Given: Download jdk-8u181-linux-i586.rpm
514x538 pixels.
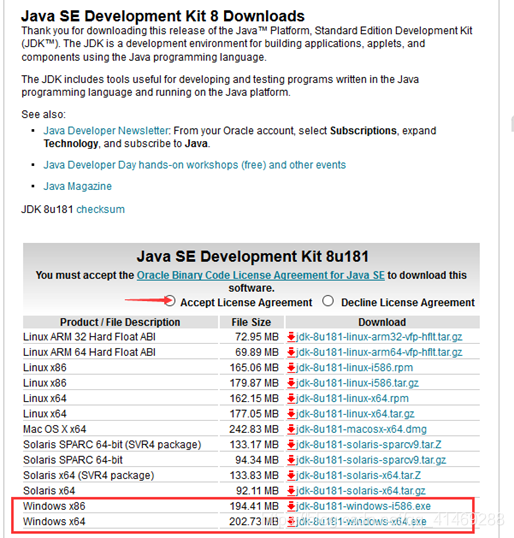Looking at the screenshot, I should 354,368.
